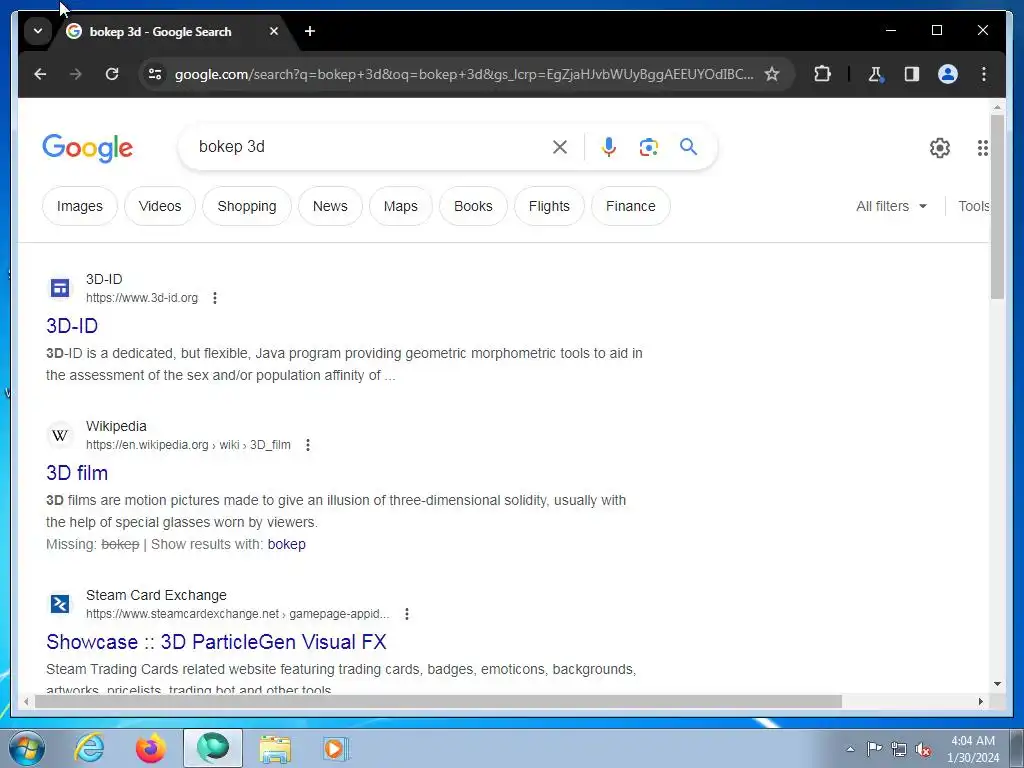Open the Action Center flag icon
This screenshot has height=768, width=1024.
874,749
